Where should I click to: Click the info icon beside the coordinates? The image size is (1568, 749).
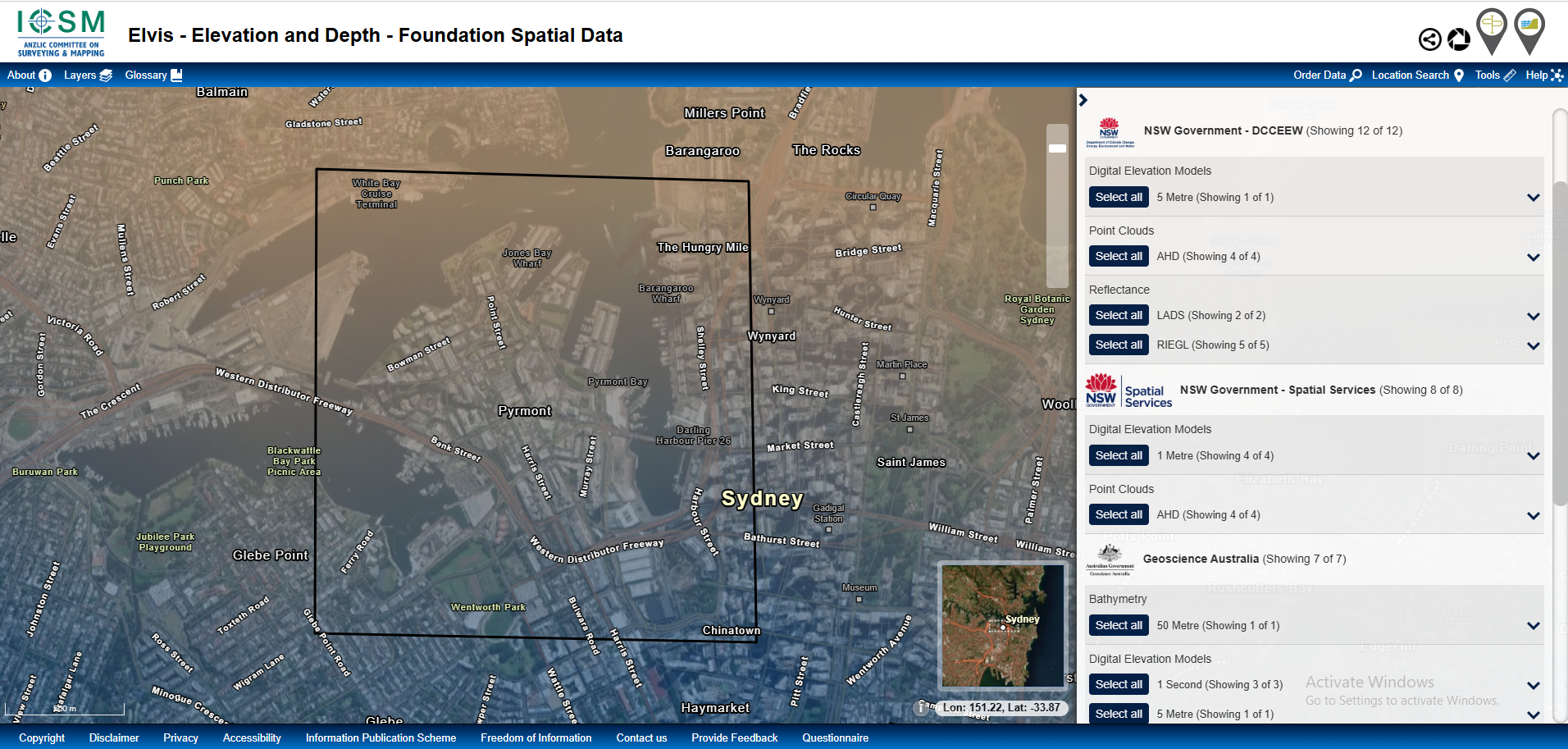point(922,707)
